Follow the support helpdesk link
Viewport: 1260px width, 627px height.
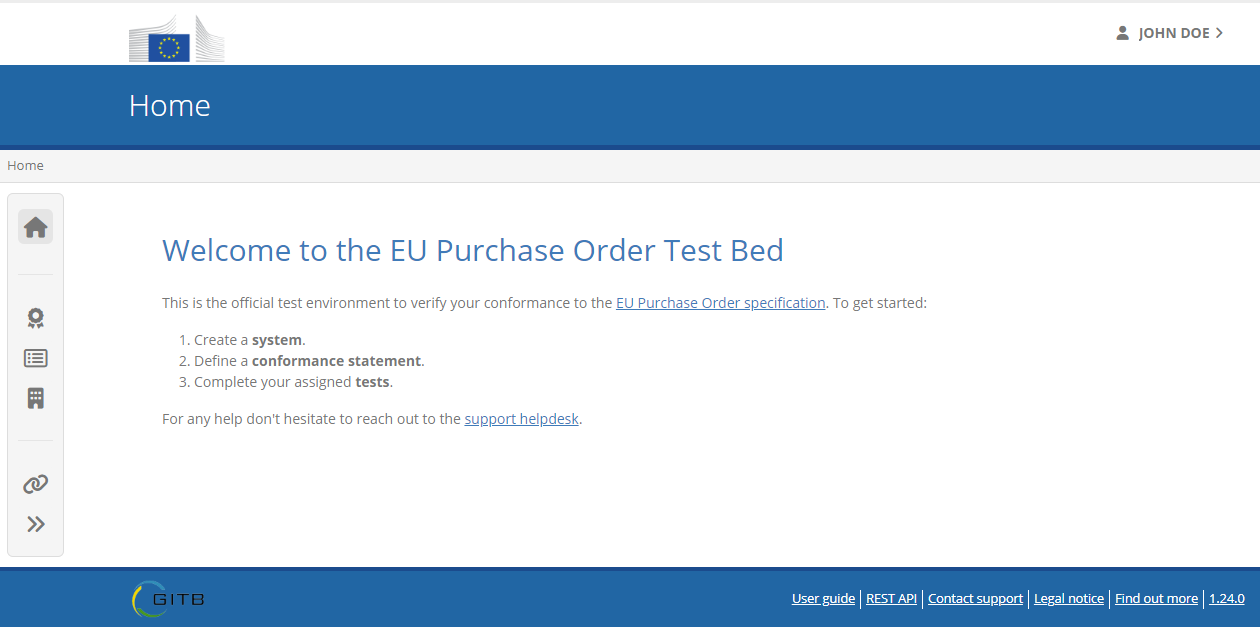pyautogui.click(x=522, y=419)
